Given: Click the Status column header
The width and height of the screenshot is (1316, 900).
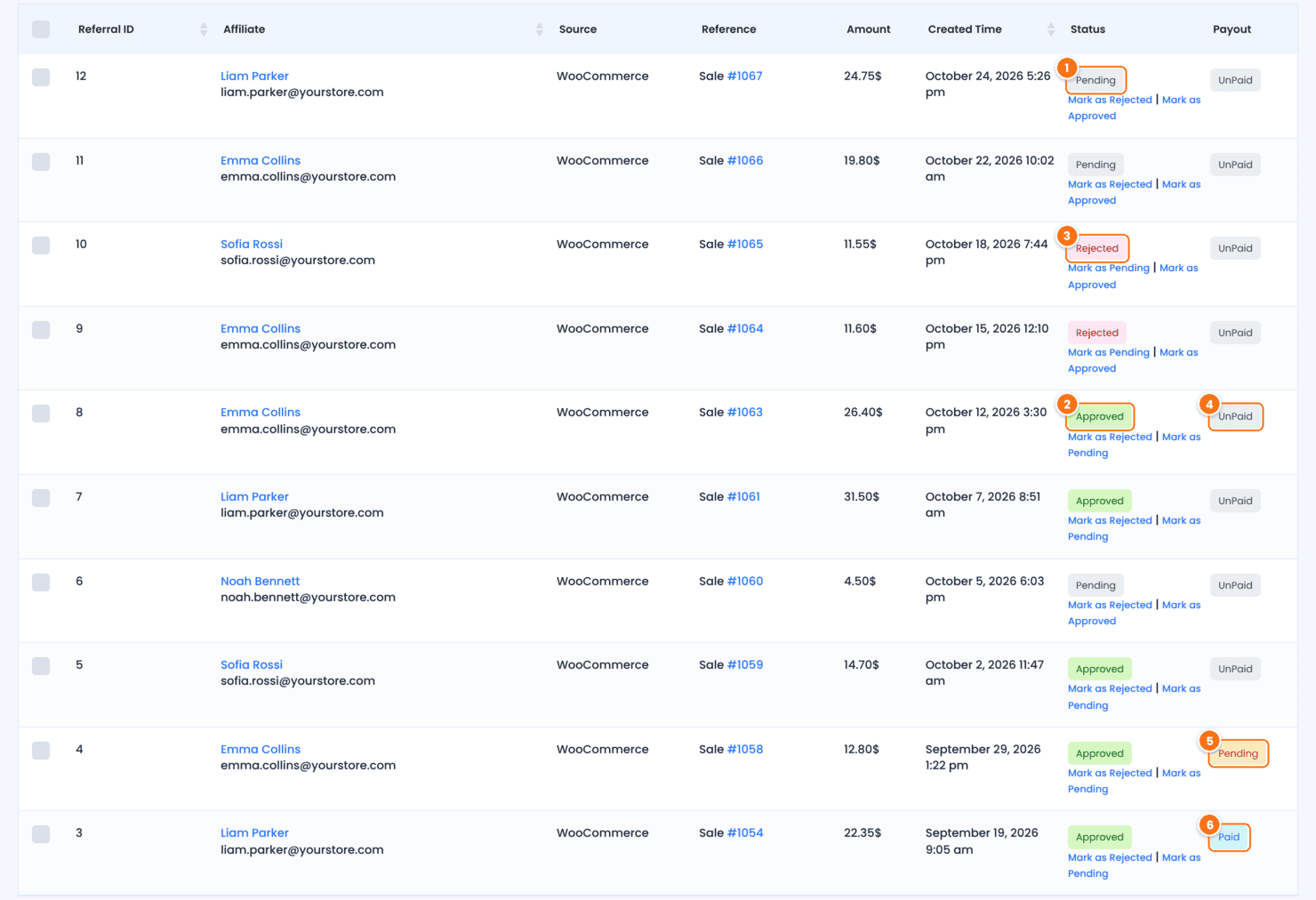Looking at the screenshot, I should pyautogui.click(x=1087, y=29).
